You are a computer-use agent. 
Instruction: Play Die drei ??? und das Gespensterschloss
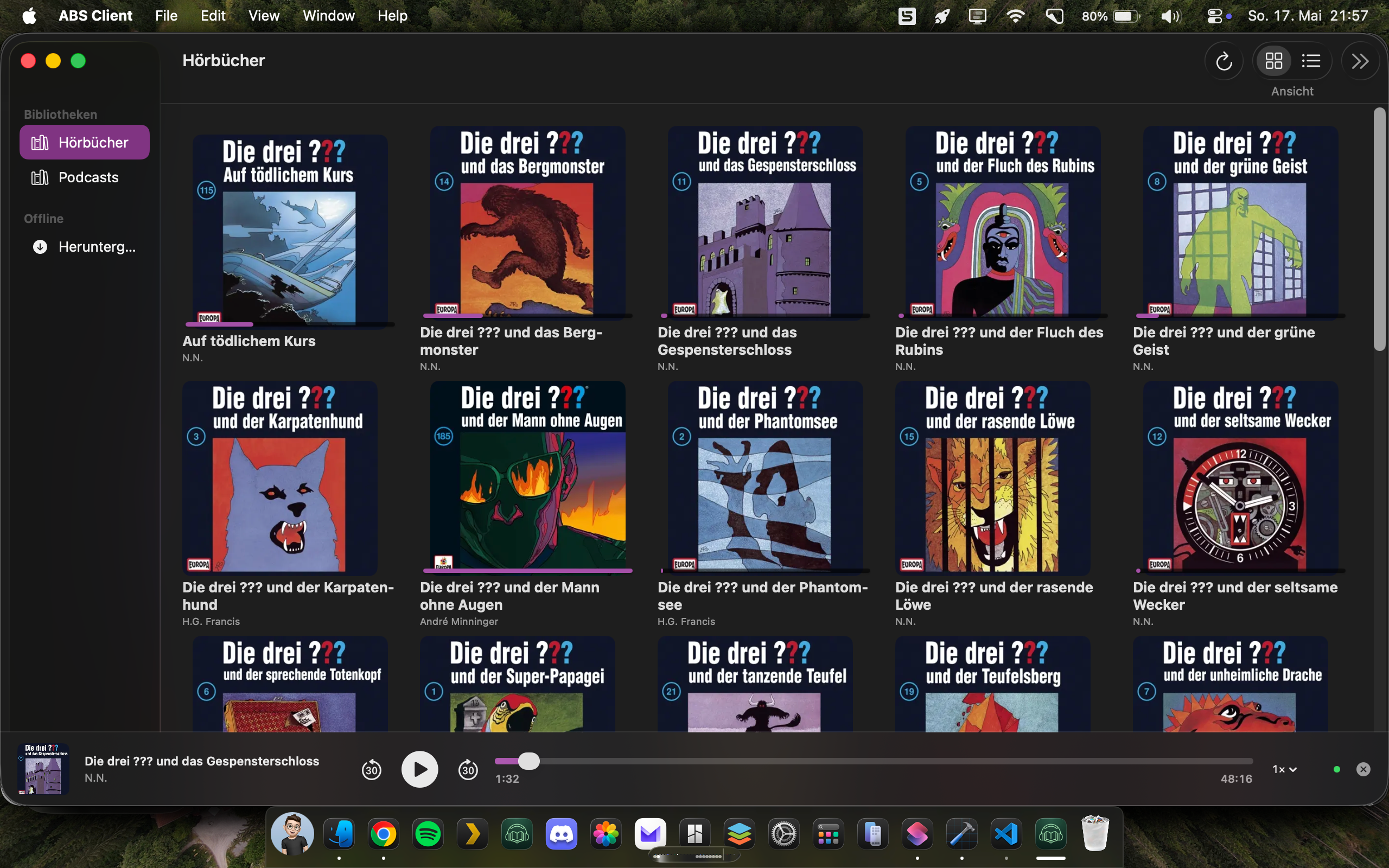coord(419,769)
